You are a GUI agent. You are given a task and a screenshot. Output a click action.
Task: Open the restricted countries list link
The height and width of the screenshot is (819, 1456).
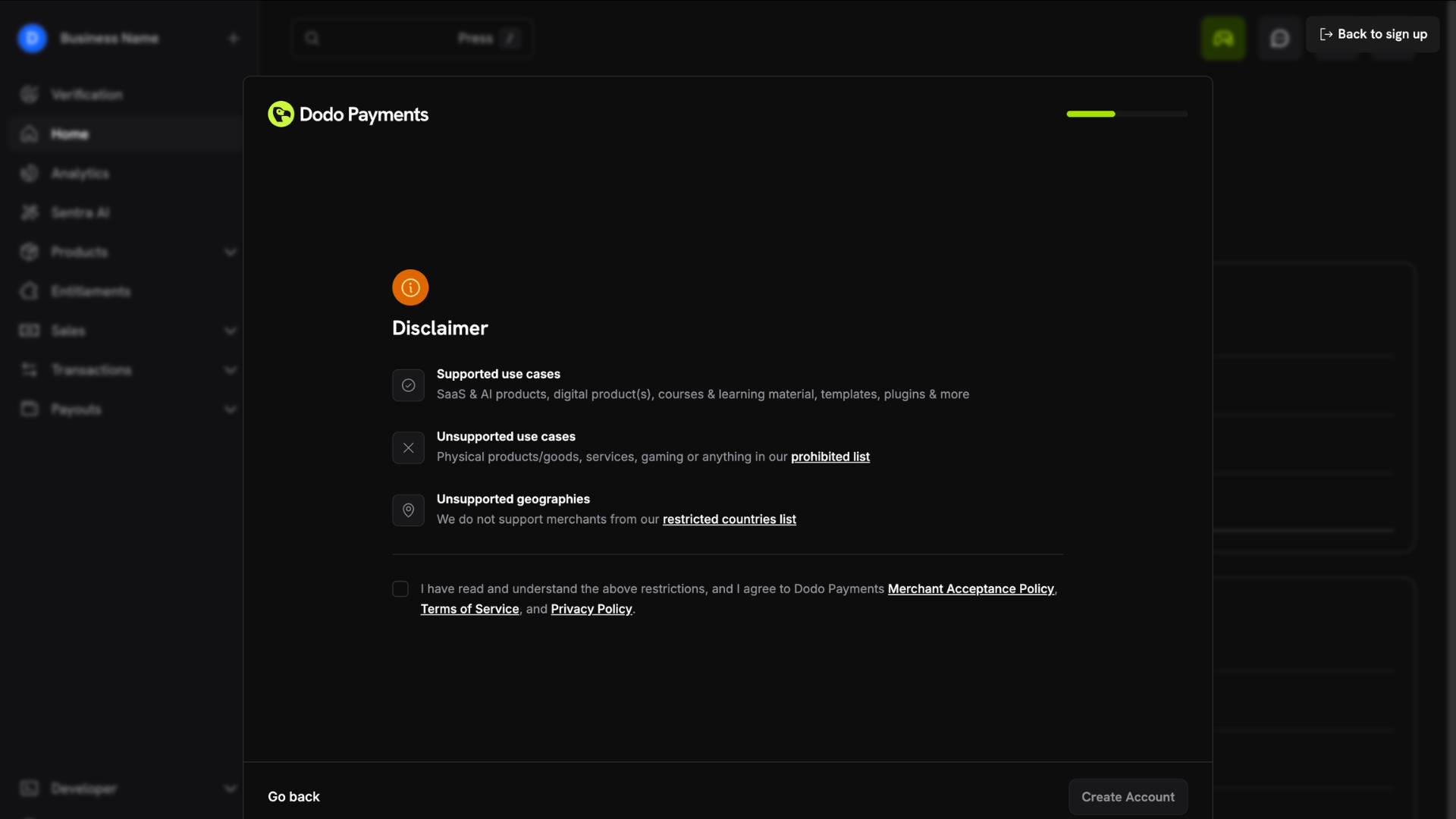(730, 519)
